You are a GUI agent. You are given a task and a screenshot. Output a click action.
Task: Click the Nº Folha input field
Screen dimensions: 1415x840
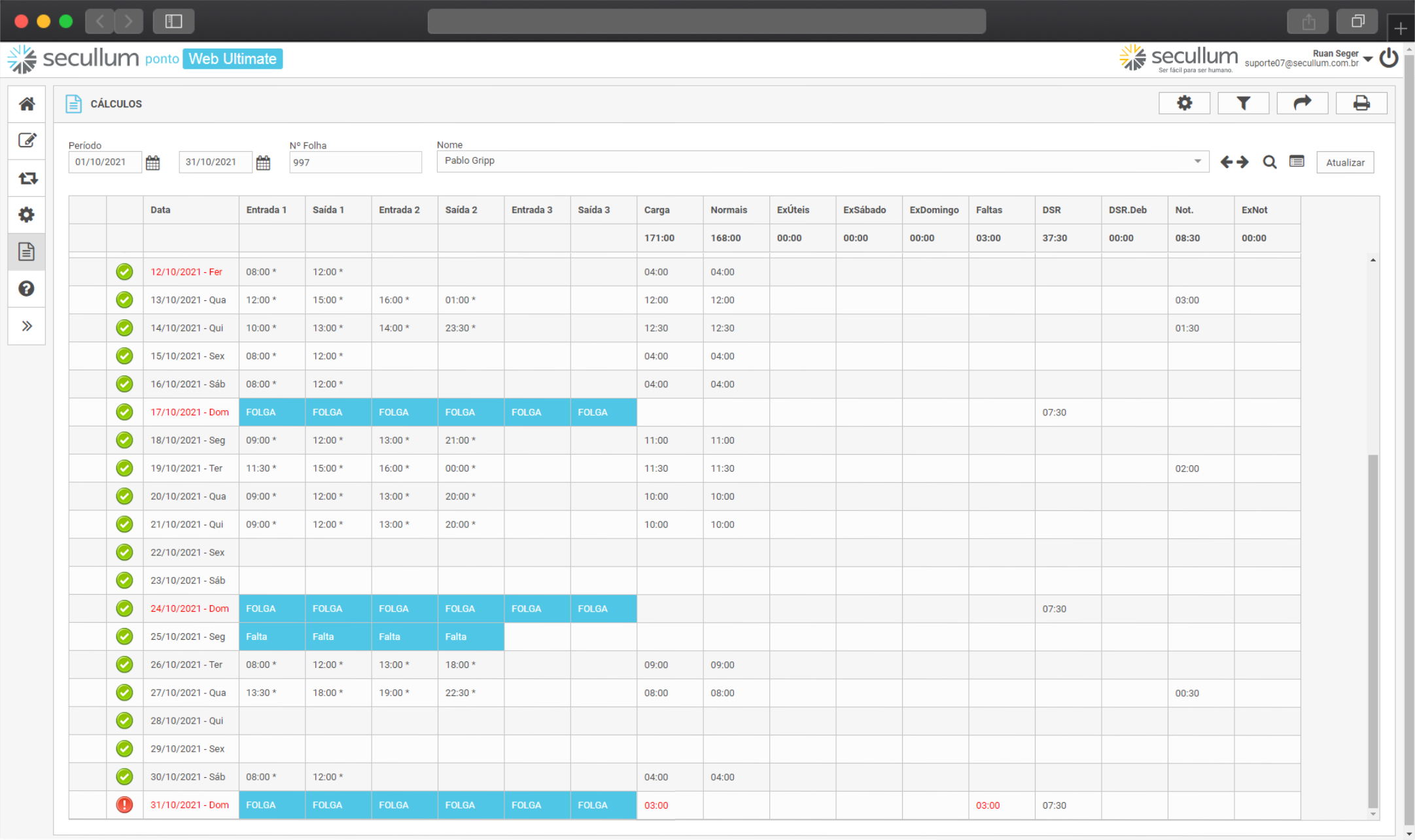(355, 162)
